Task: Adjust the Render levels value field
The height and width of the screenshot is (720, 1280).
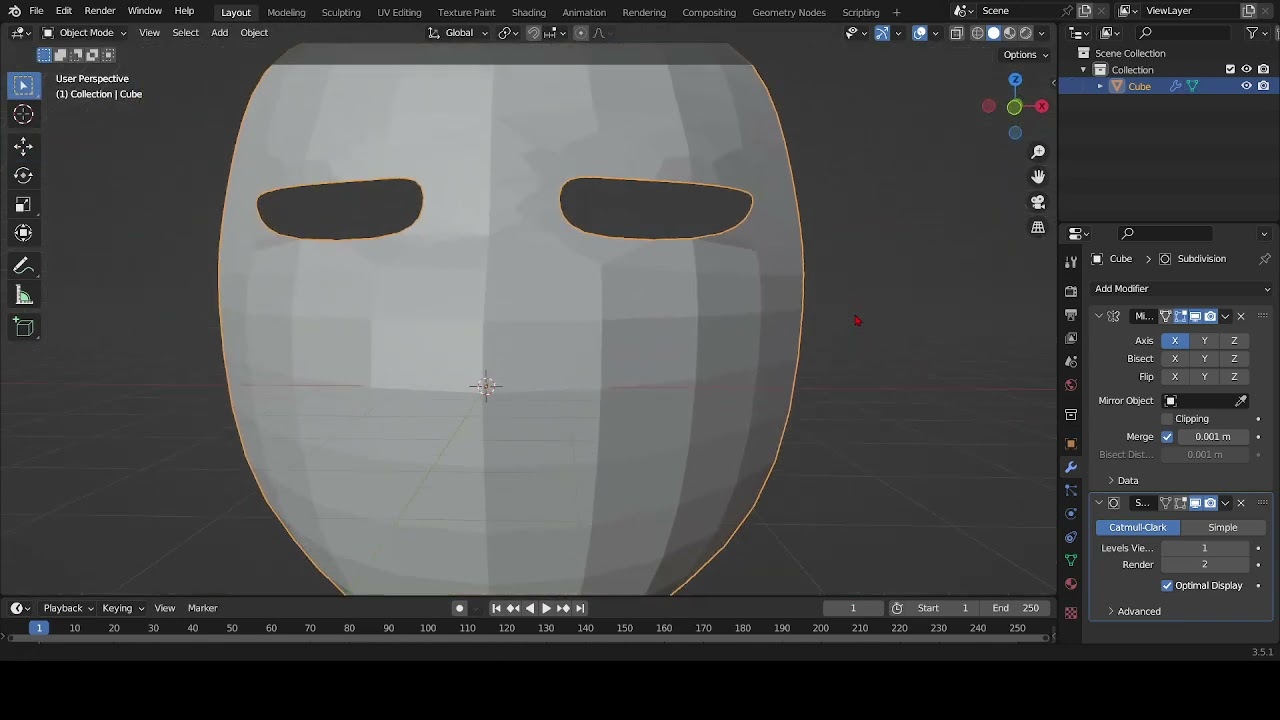Action: click(1204, 565)
